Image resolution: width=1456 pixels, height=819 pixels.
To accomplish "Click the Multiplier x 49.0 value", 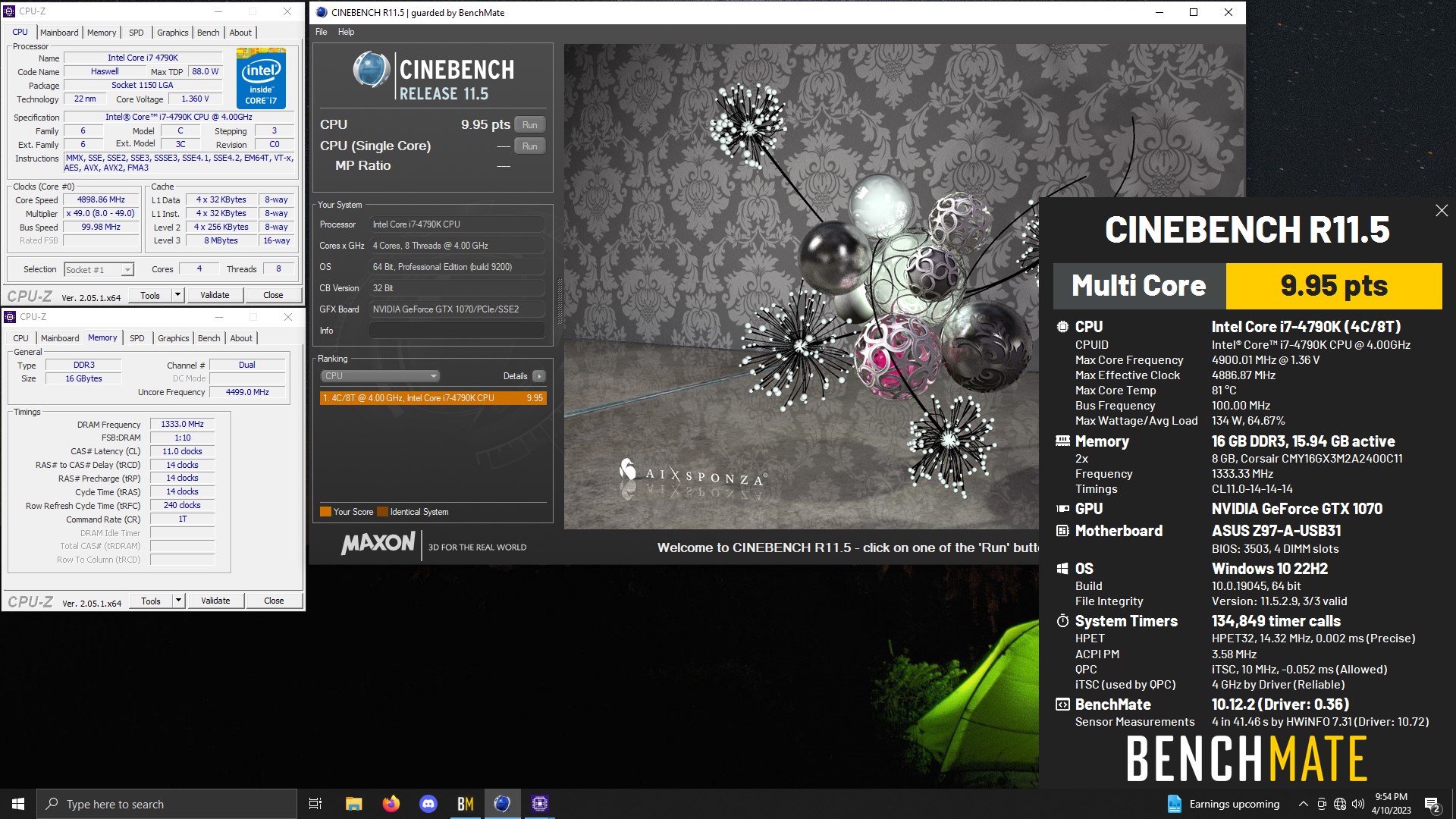I will pyautogui.click(x=101, y=214).
